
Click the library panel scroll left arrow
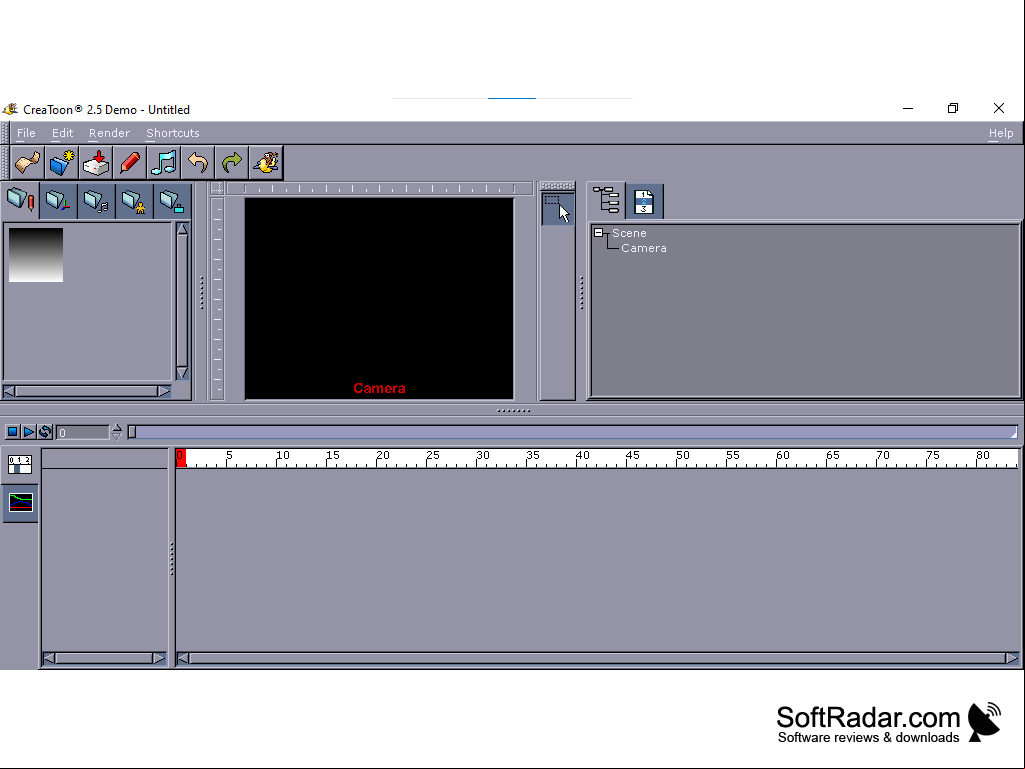pyautogui.click(x=9, y=391)
